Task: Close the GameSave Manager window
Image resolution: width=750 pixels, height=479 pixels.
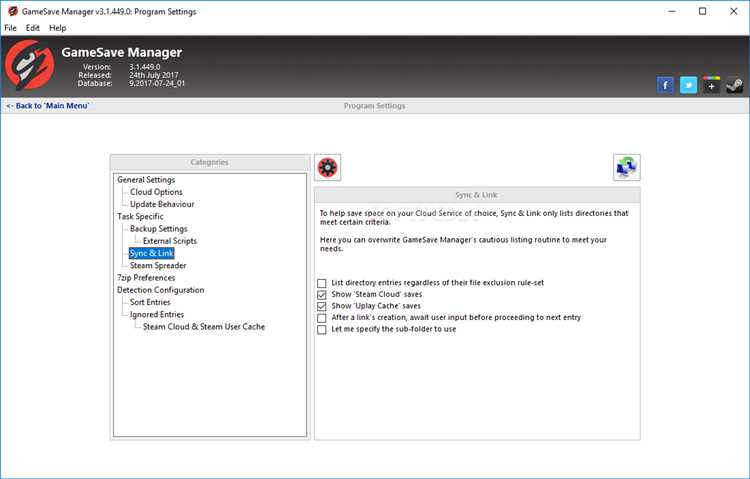Action: (733, 11)
